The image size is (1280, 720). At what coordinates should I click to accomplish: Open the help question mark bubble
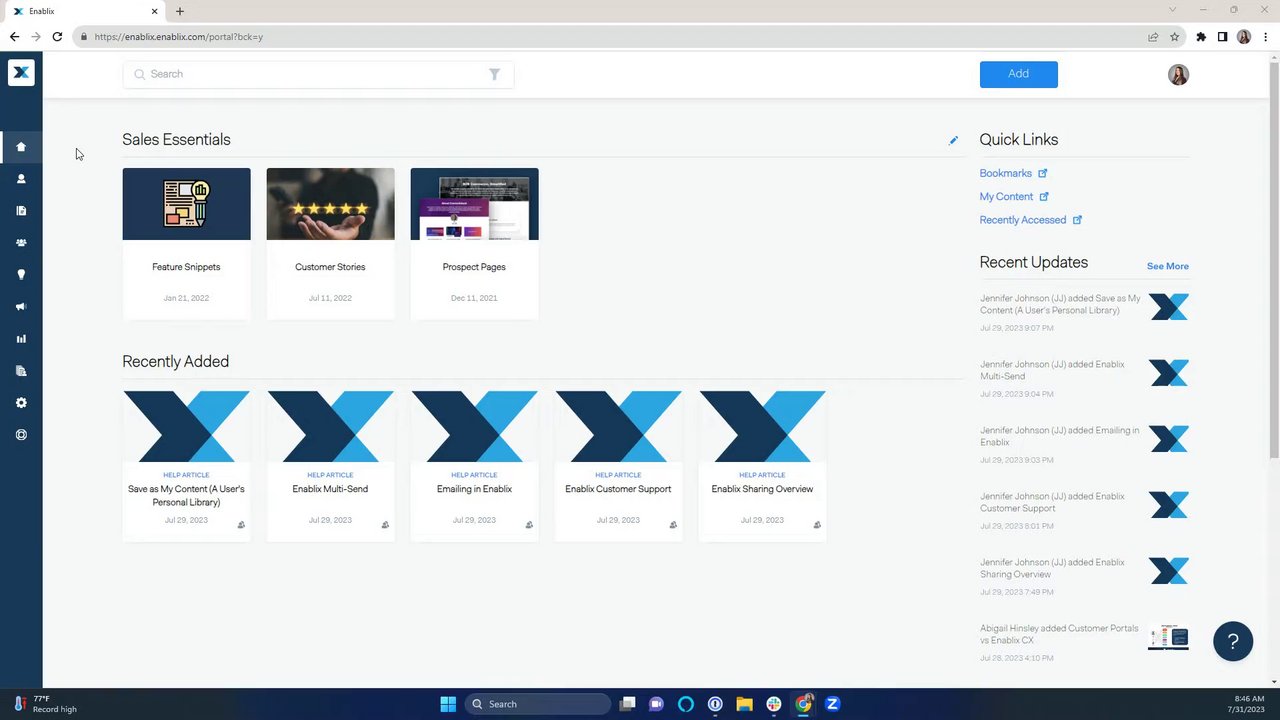tap(1233, 641)
